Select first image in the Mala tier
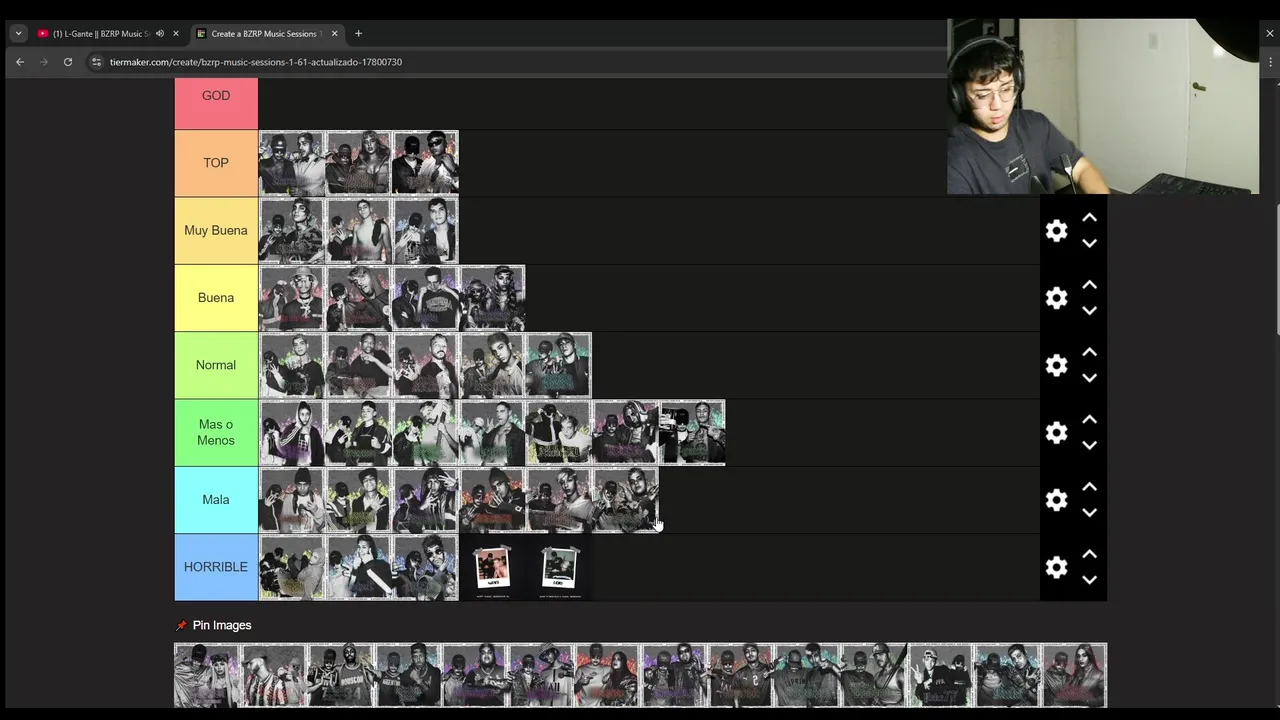 click(x=292, y=500)
